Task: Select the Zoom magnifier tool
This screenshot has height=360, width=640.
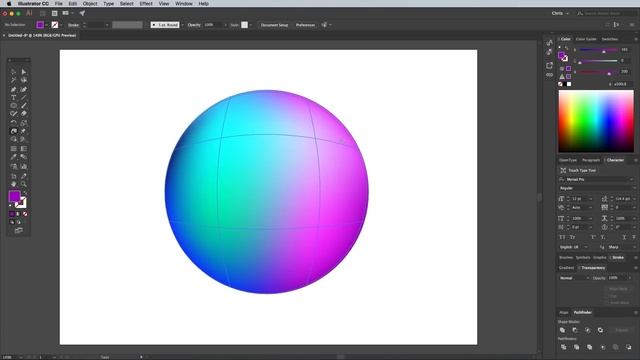Action: (24, 184)
